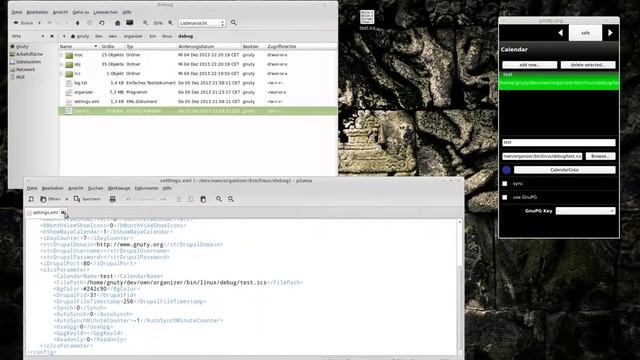
Task: Reload the debug folder view
Action: (102, 23)
